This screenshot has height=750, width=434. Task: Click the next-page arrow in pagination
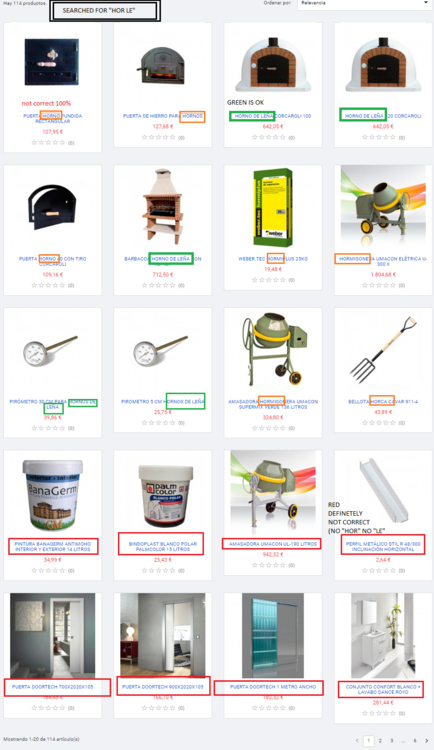(x=426, y=740)
